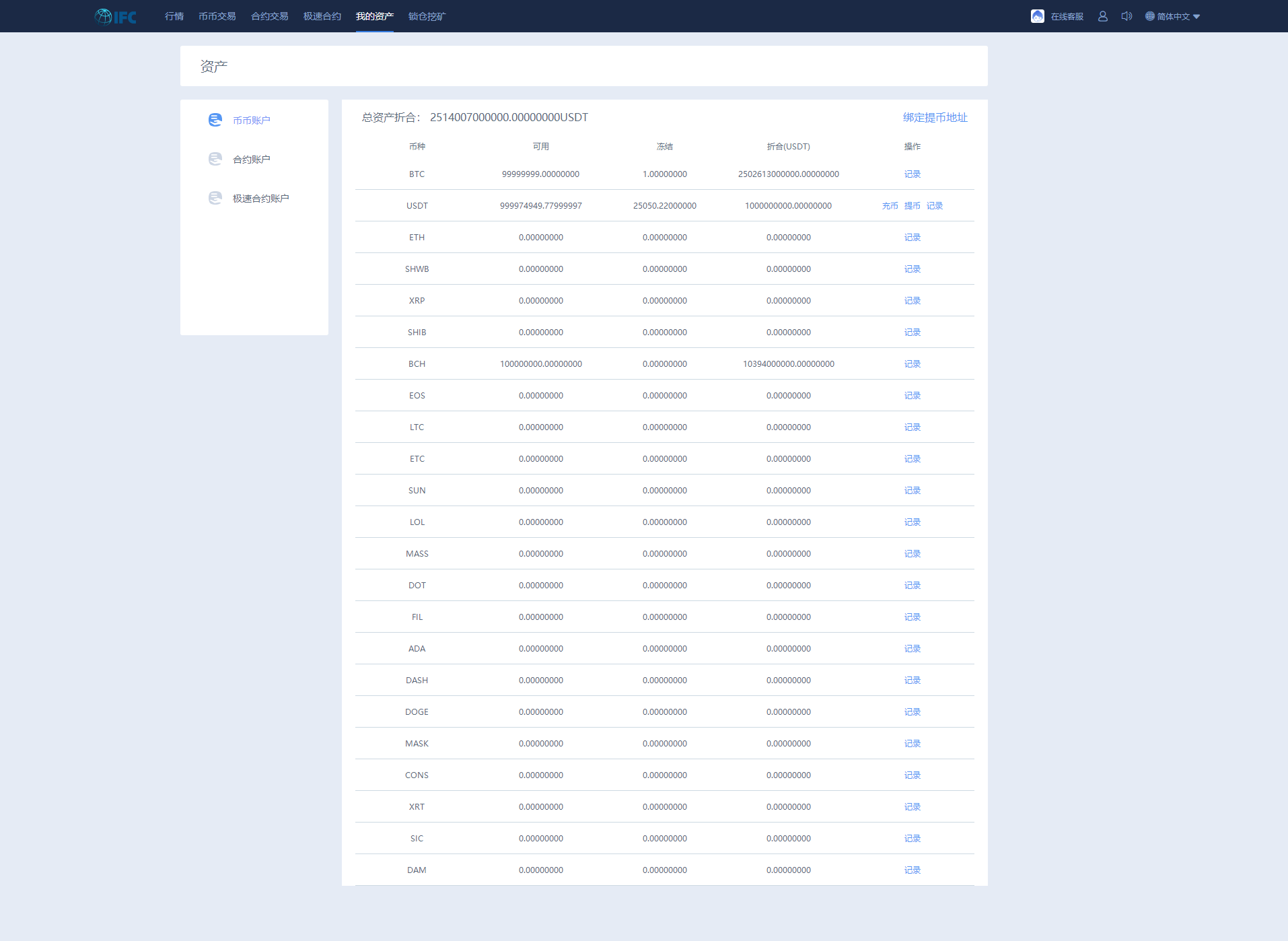Image resolution: width=1288 pixels, height=941 pixels.
Task: Click the BTC frozen amount 1.00000000
Action: 665,174
